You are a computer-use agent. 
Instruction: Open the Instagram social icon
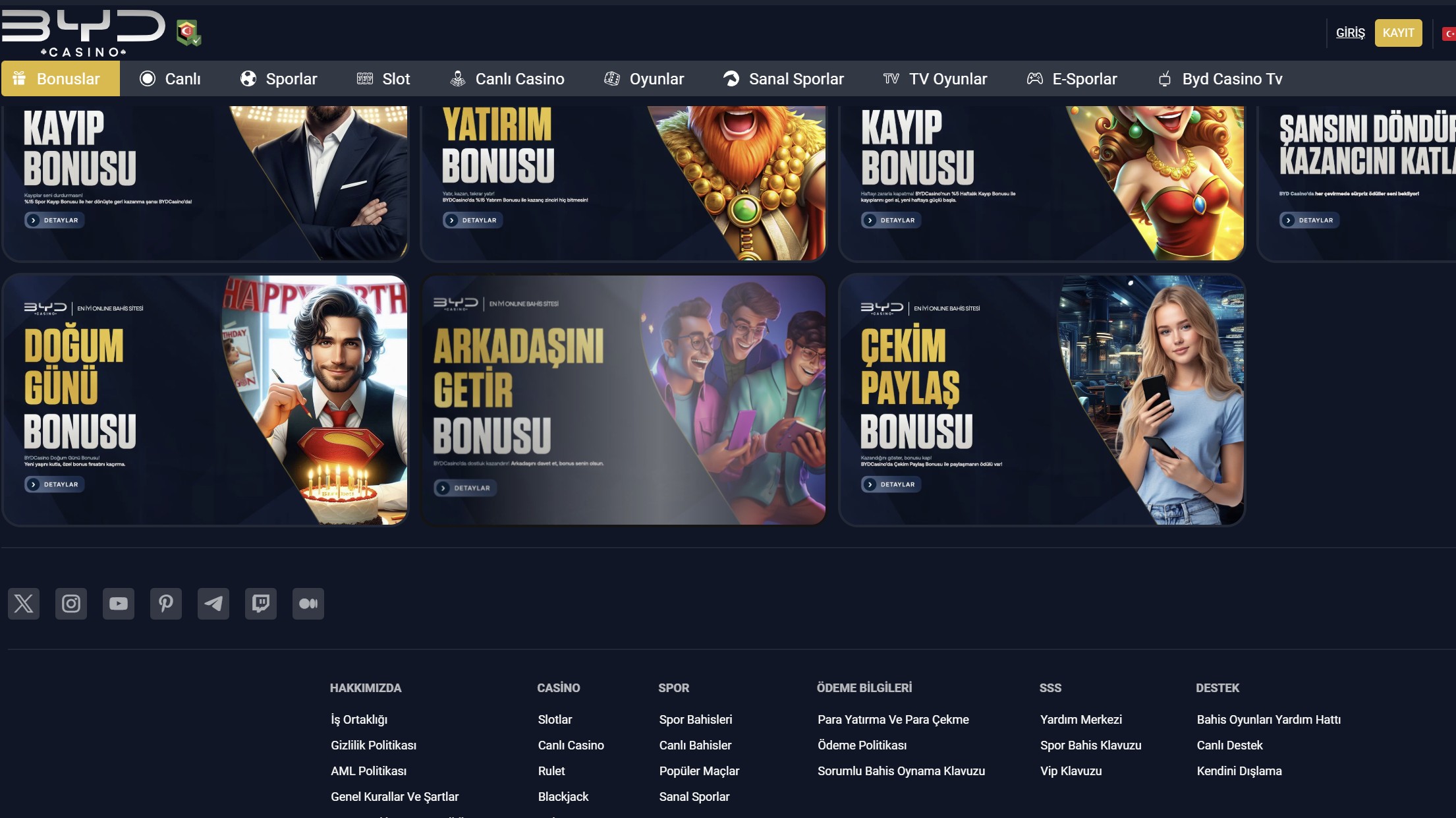pyautogui.click(x=71, y=603)
